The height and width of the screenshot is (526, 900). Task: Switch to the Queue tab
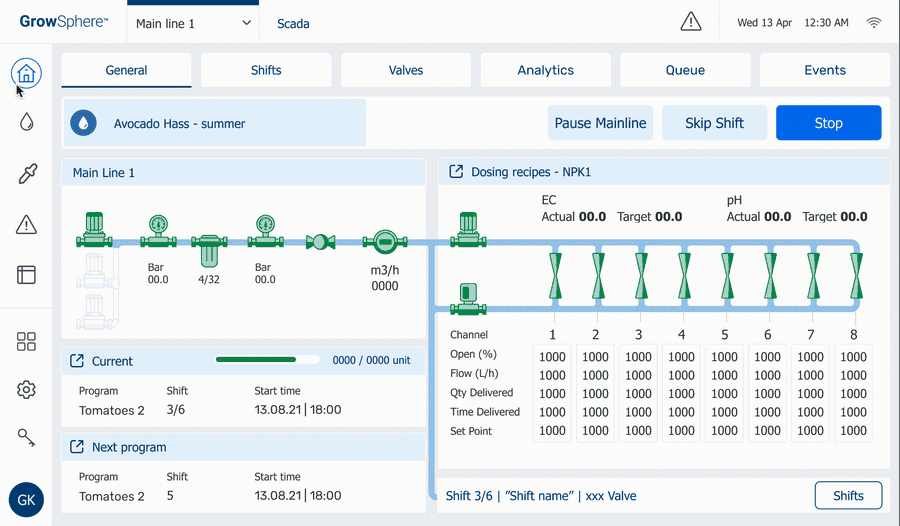tap(685, 70)
